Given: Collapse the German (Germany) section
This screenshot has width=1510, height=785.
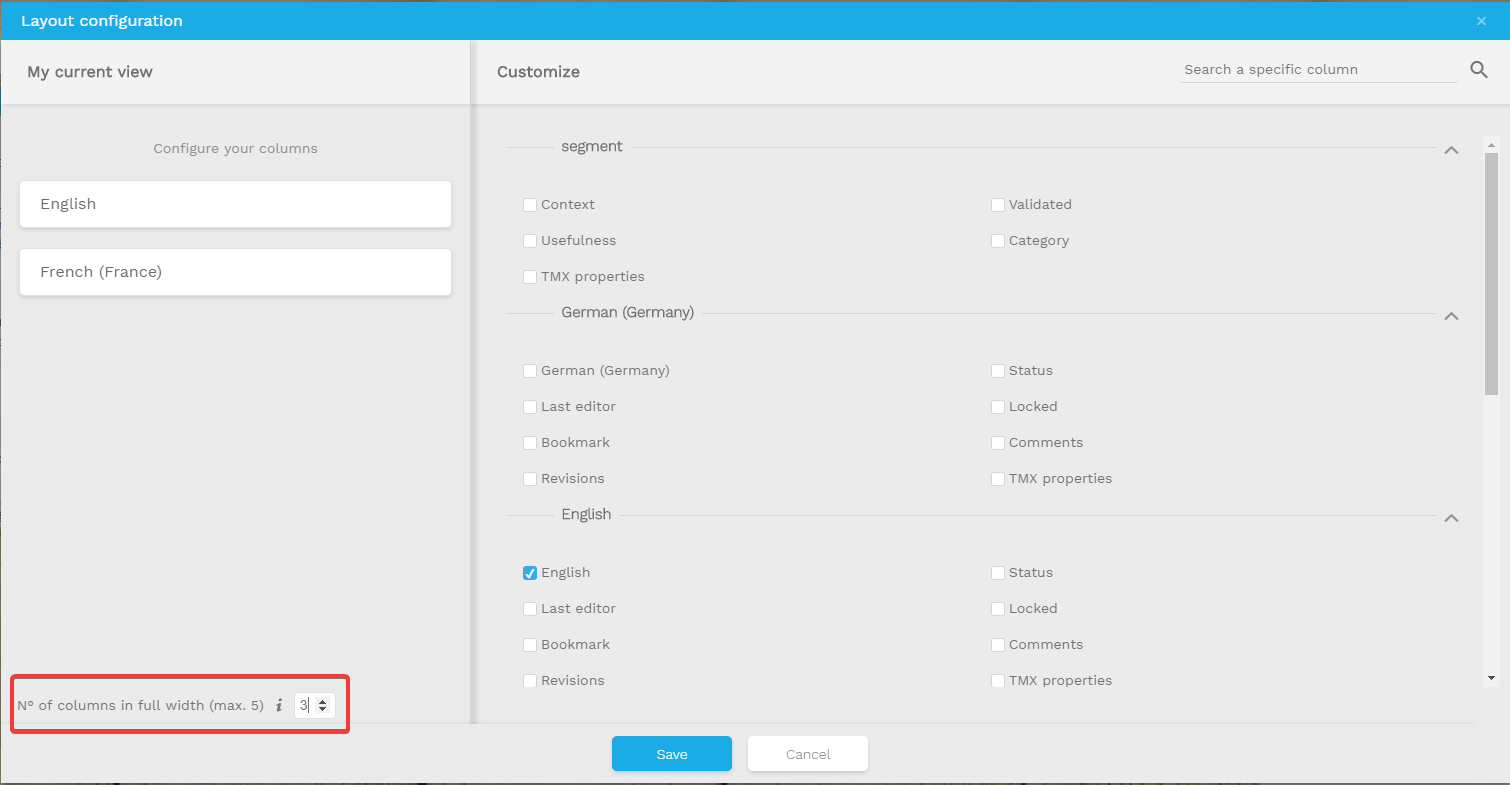Looking at the screenshot, I should point(1451,316).
